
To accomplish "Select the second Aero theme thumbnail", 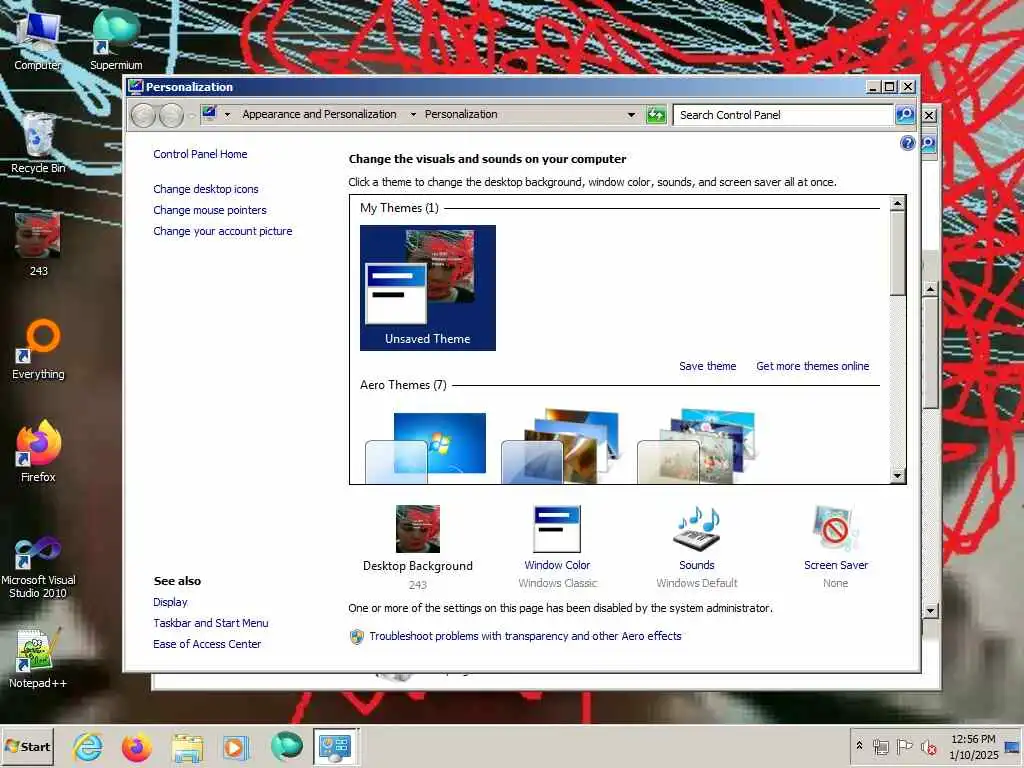I will pyautogui.click(x=560, y=447).
